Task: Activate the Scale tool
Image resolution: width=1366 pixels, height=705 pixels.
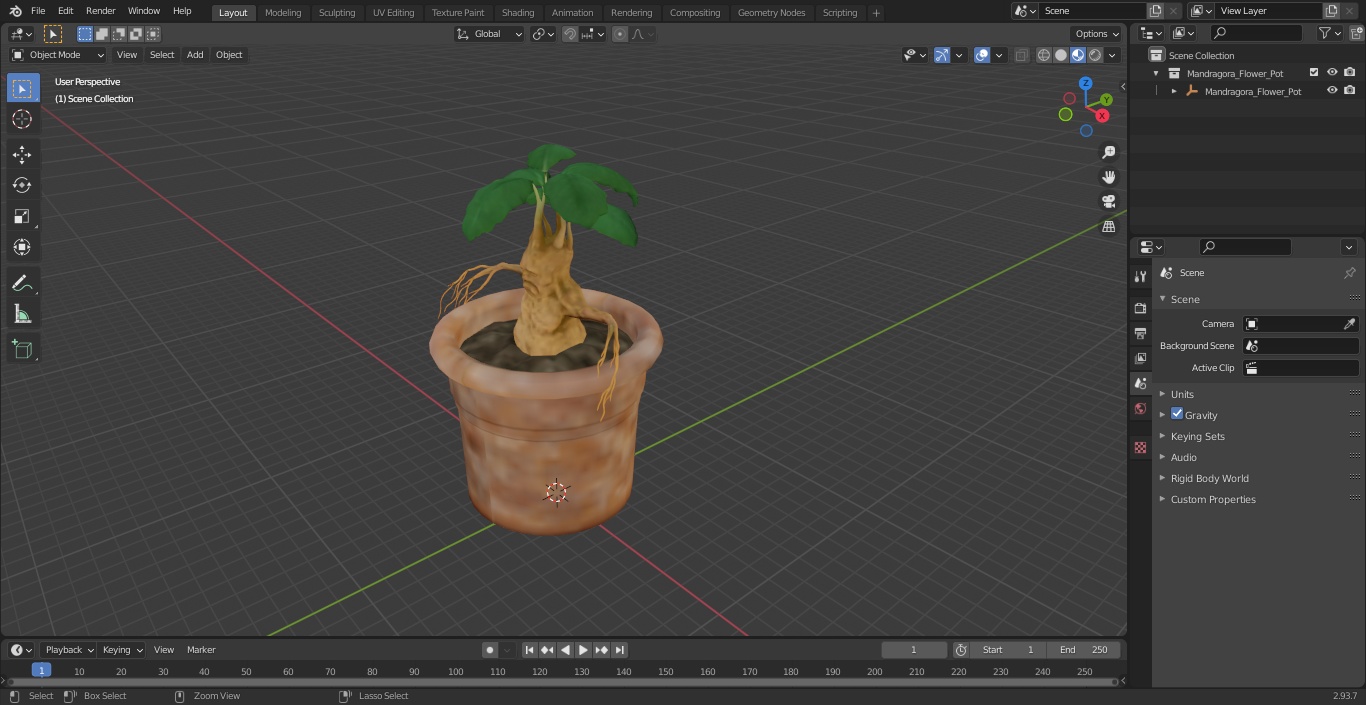Action: 22,216
